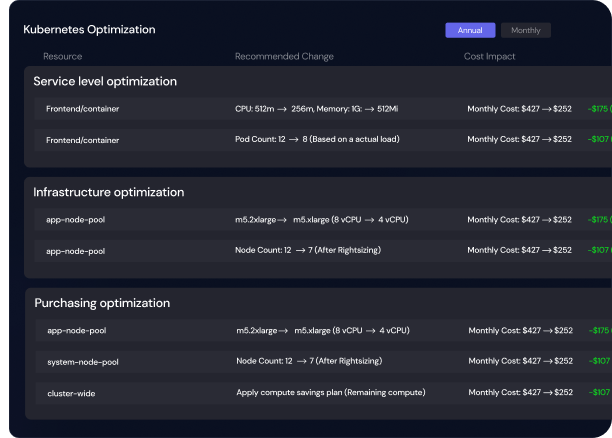Expand the Infrastructure optimization section
The width and height of the screenshot is (612, 438).
coord(109,192)
